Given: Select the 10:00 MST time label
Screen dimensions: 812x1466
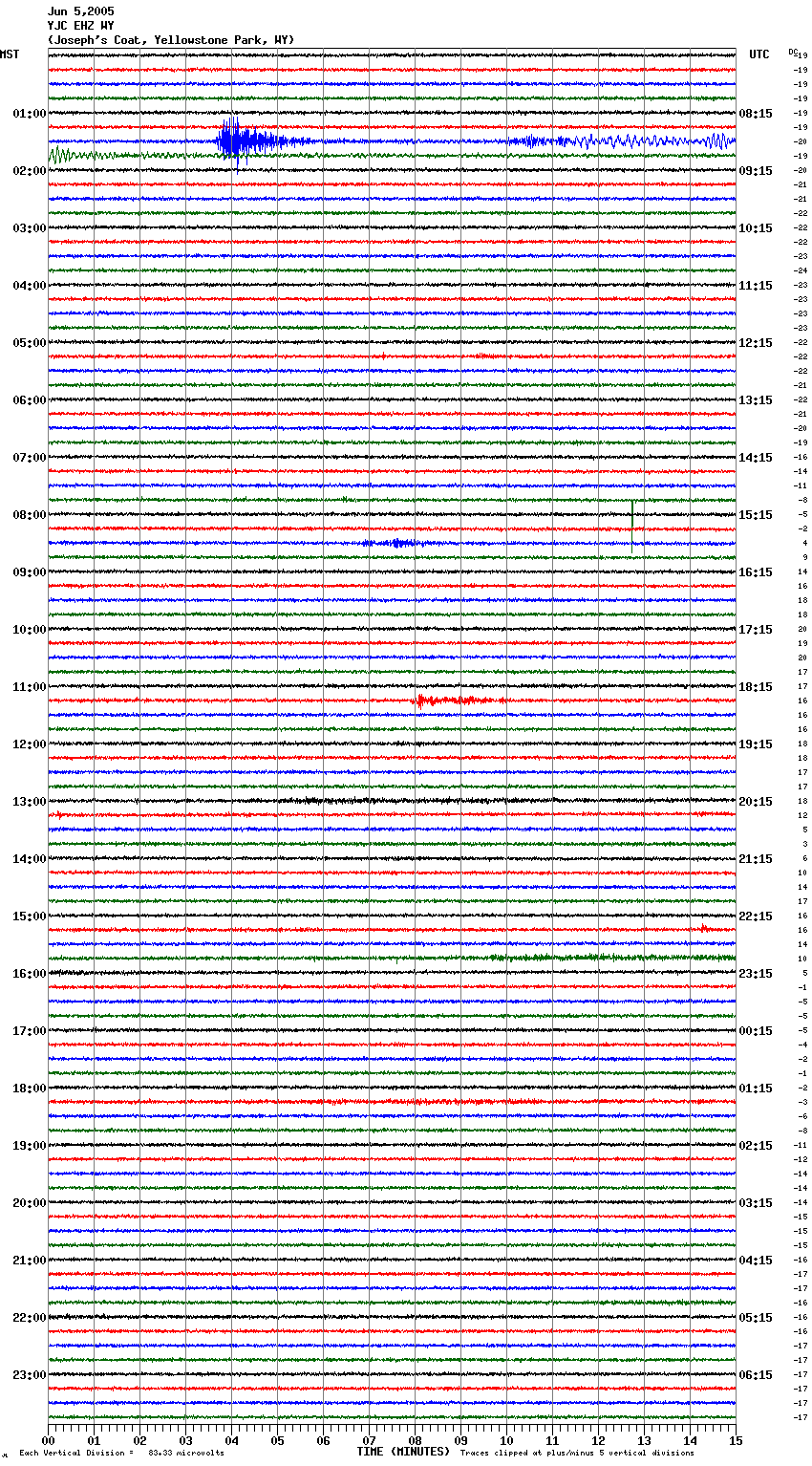Looking at the screenshot, I should (30, 630).
